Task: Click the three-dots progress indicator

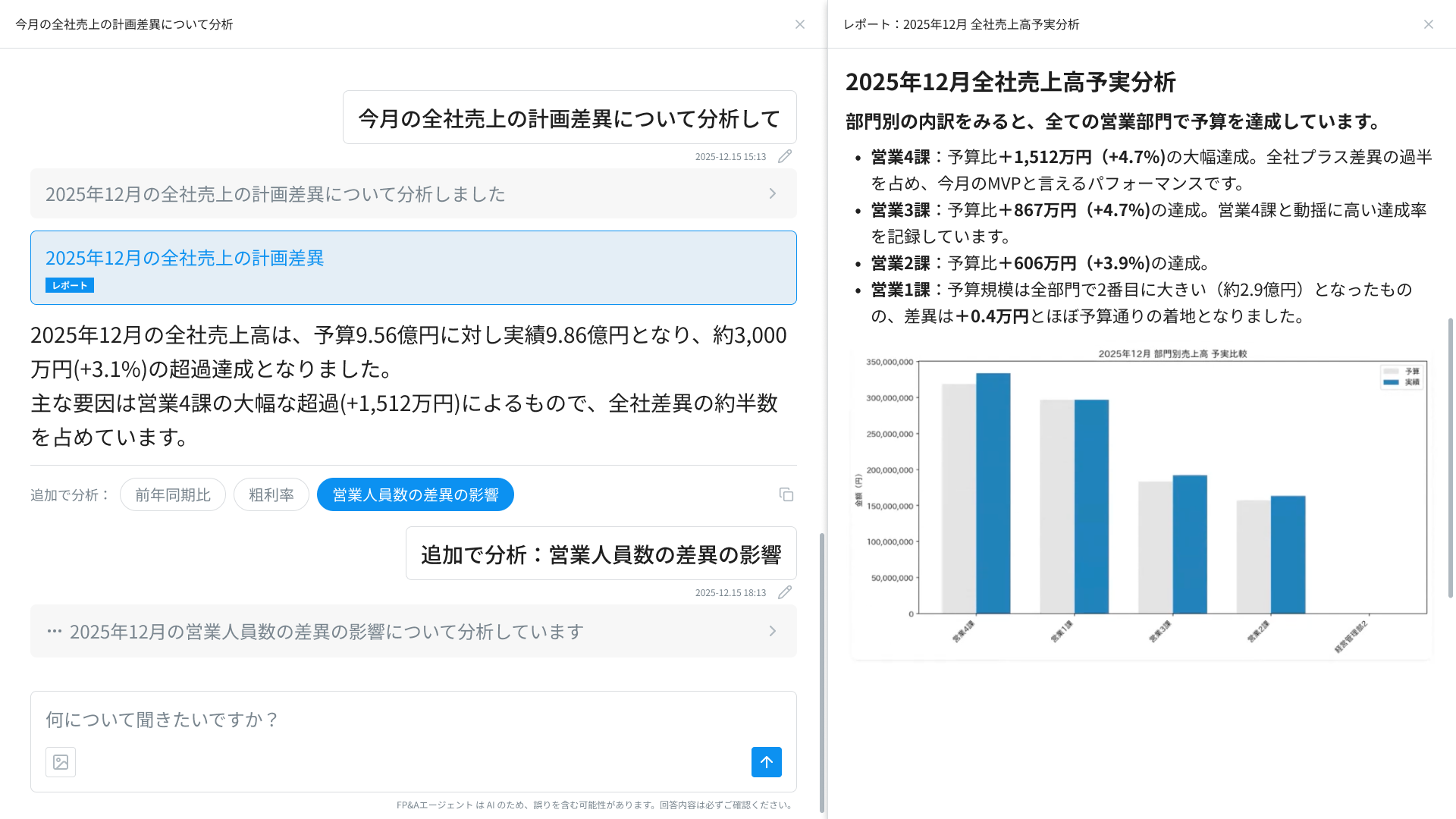Action: click(54, 631)
